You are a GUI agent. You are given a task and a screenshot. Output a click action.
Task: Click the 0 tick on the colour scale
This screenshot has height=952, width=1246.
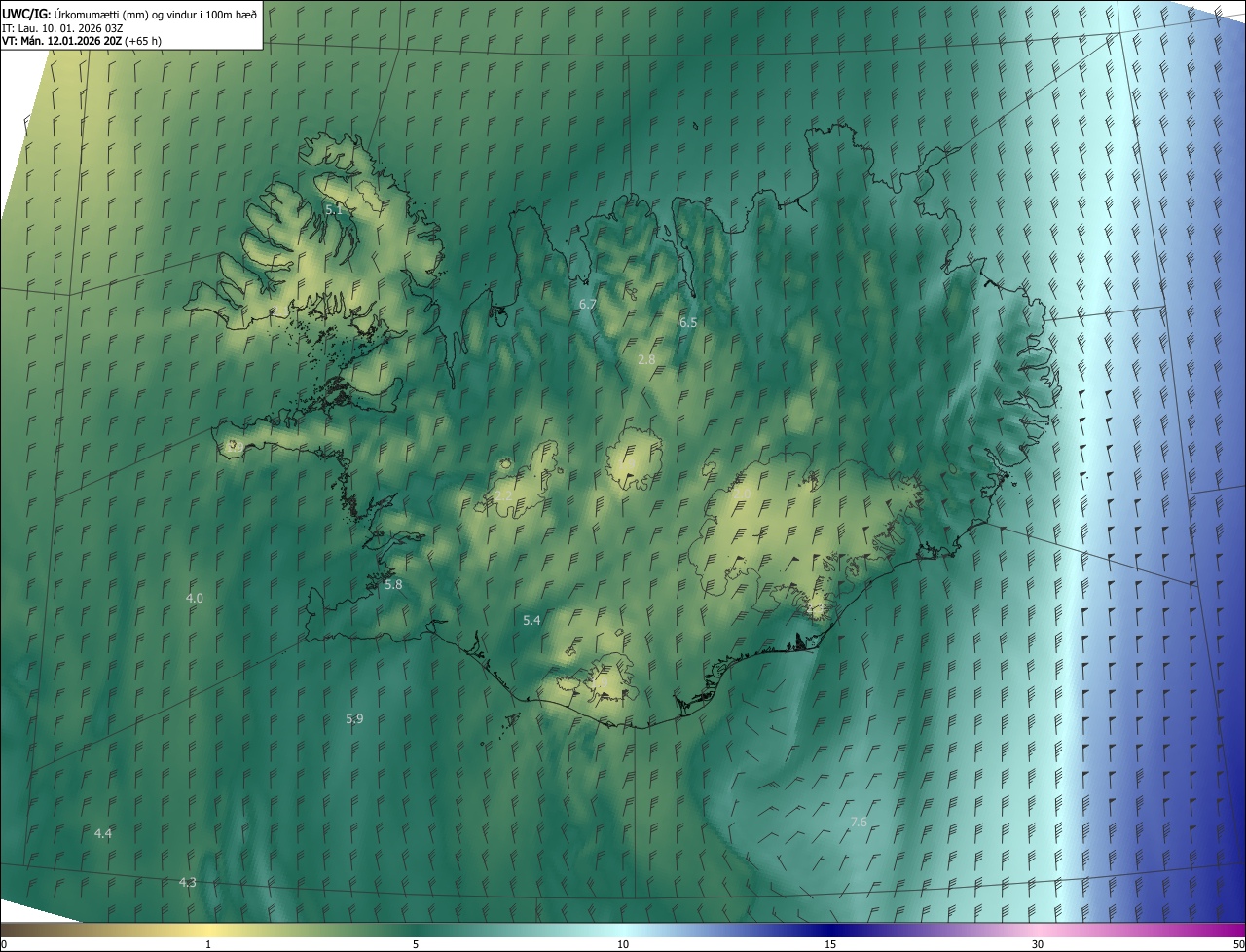click(x=4, y=944)
